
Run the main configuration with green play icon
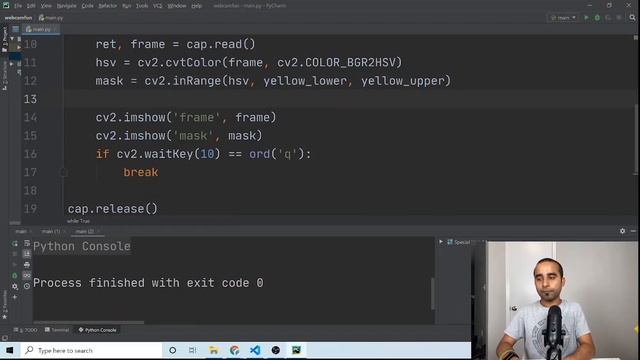tap(587, 18)
